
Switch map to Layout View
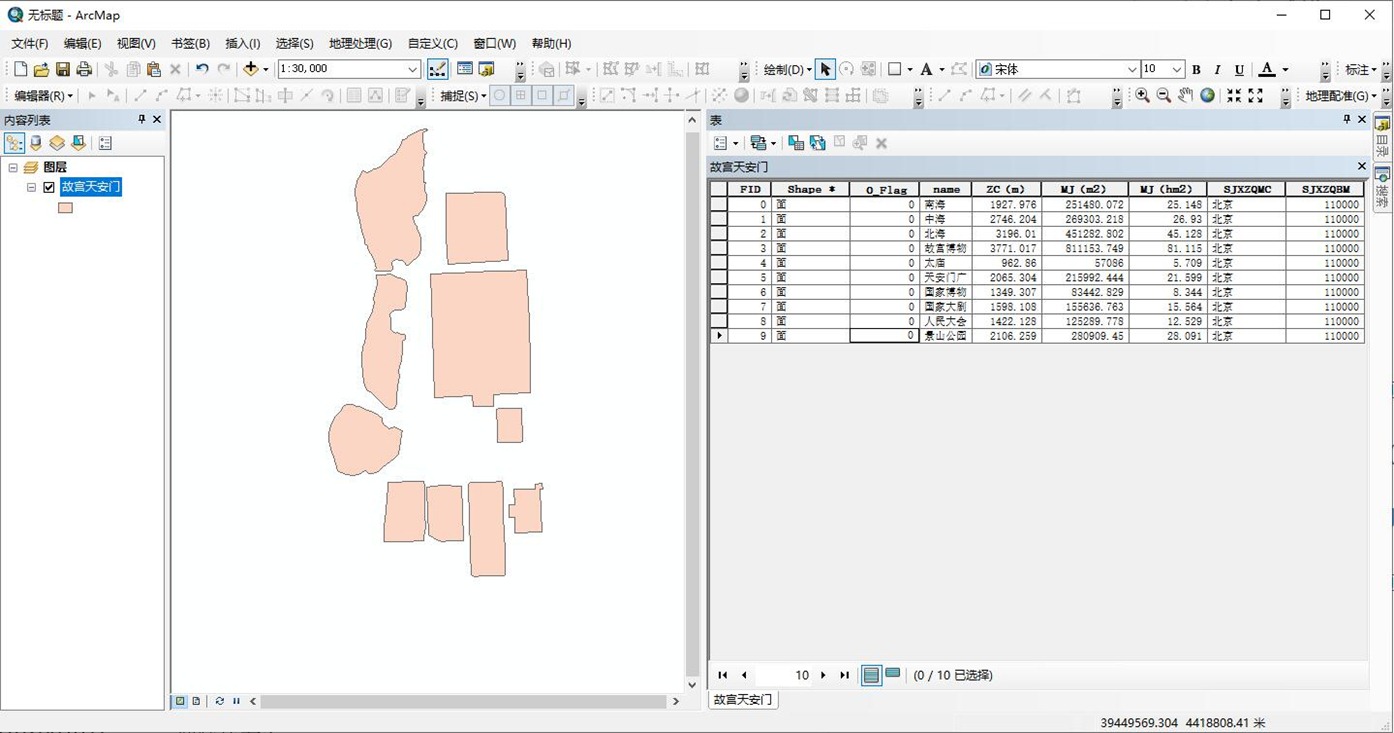coord(196,701)
